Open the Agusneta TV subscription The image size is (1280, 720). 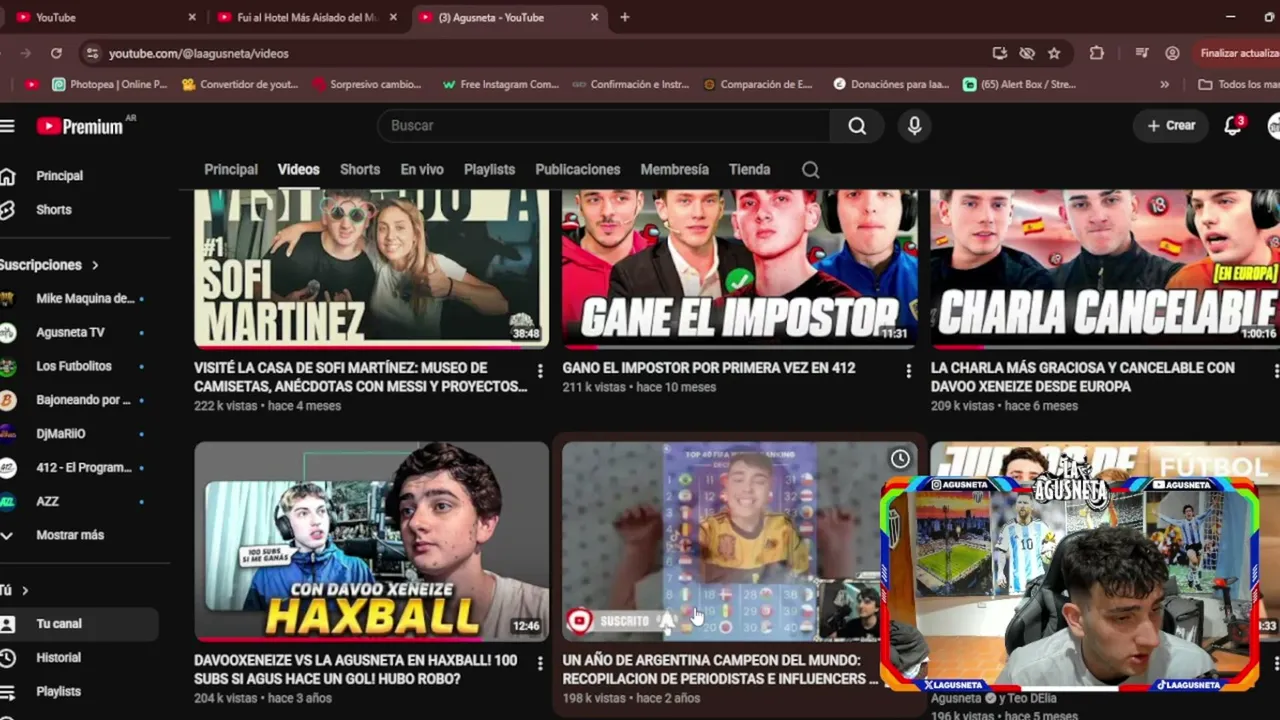tap(70, 332)
